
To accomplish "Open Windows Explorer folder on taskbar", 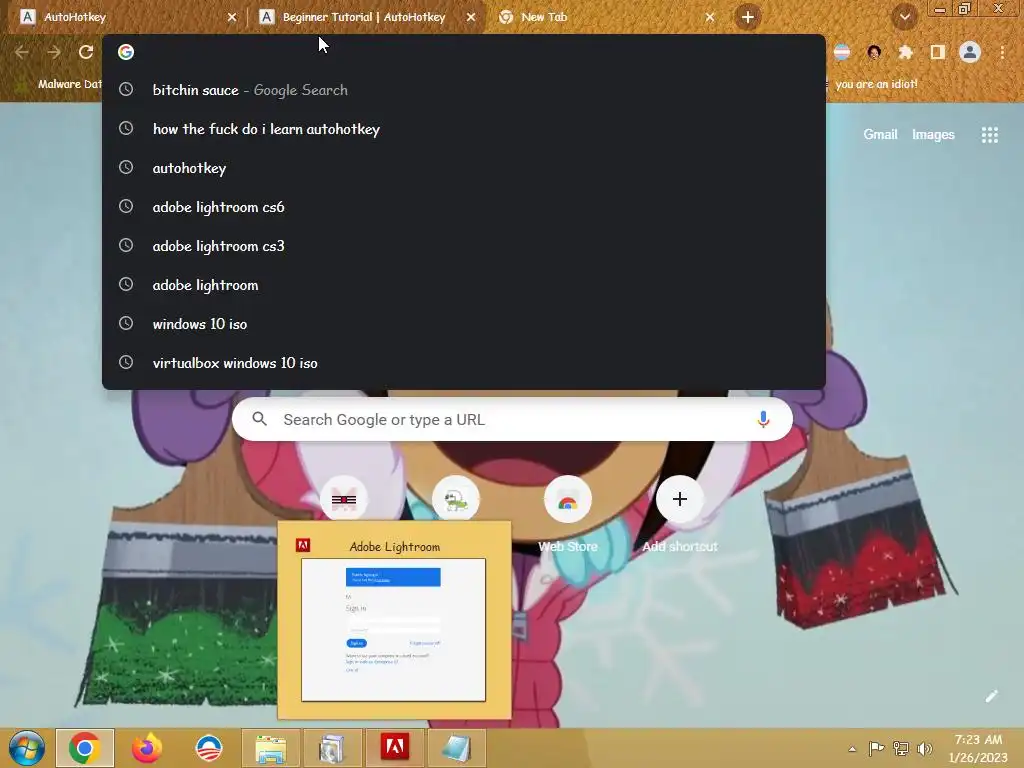I will tap(270, 748).
